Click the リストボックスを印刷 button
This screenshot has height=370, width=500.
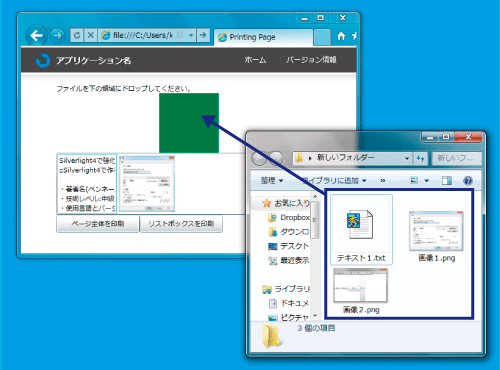tap(181, 224)
